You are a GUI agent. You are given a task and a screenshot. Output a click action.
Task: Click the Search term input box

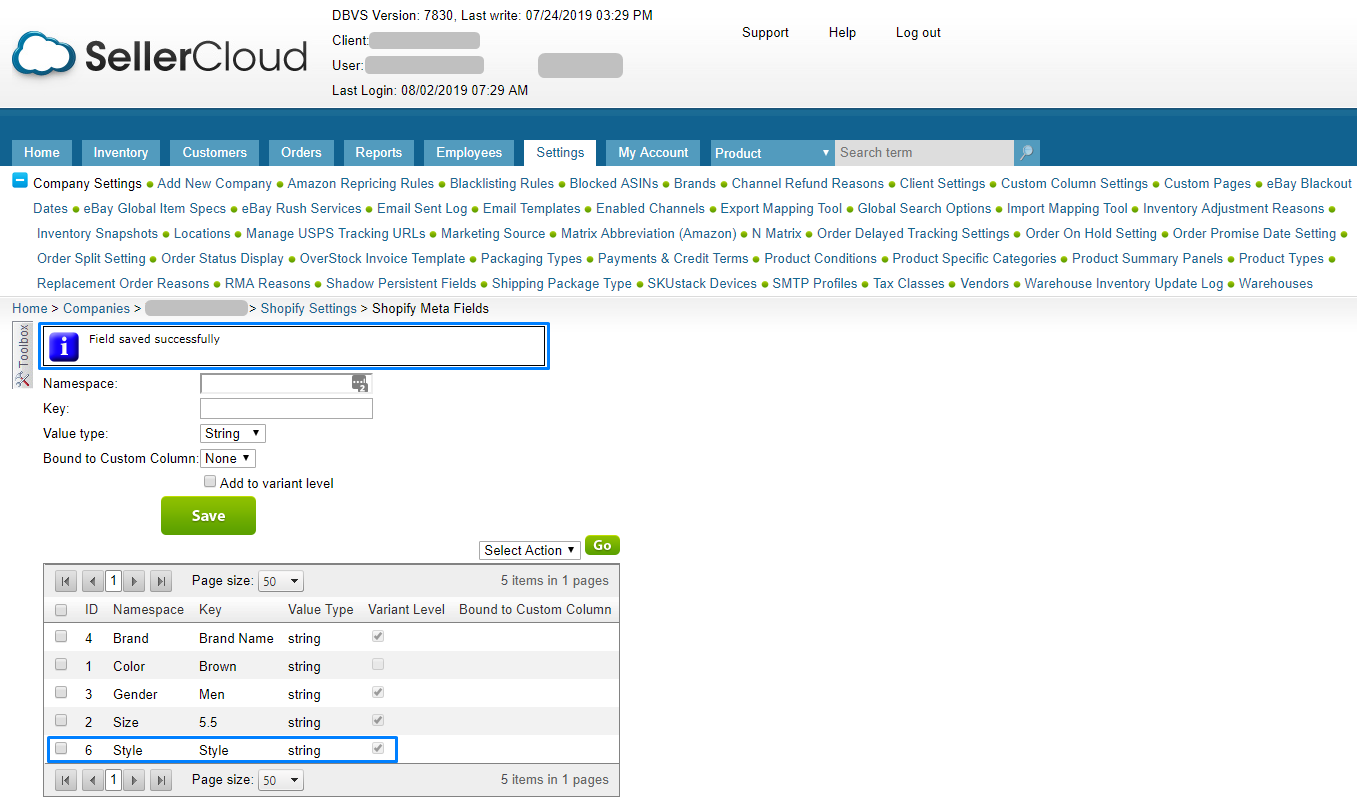[x=924, y=153]
